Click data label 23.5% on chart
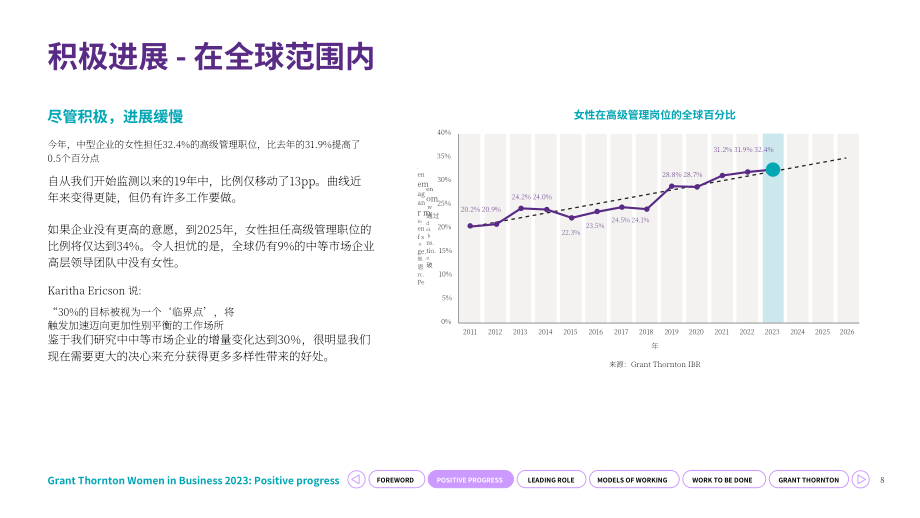 click(594, 226)
